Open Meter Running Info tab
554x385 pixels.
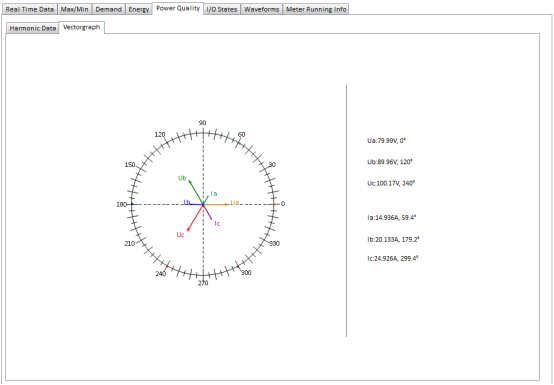click(316, 9)
